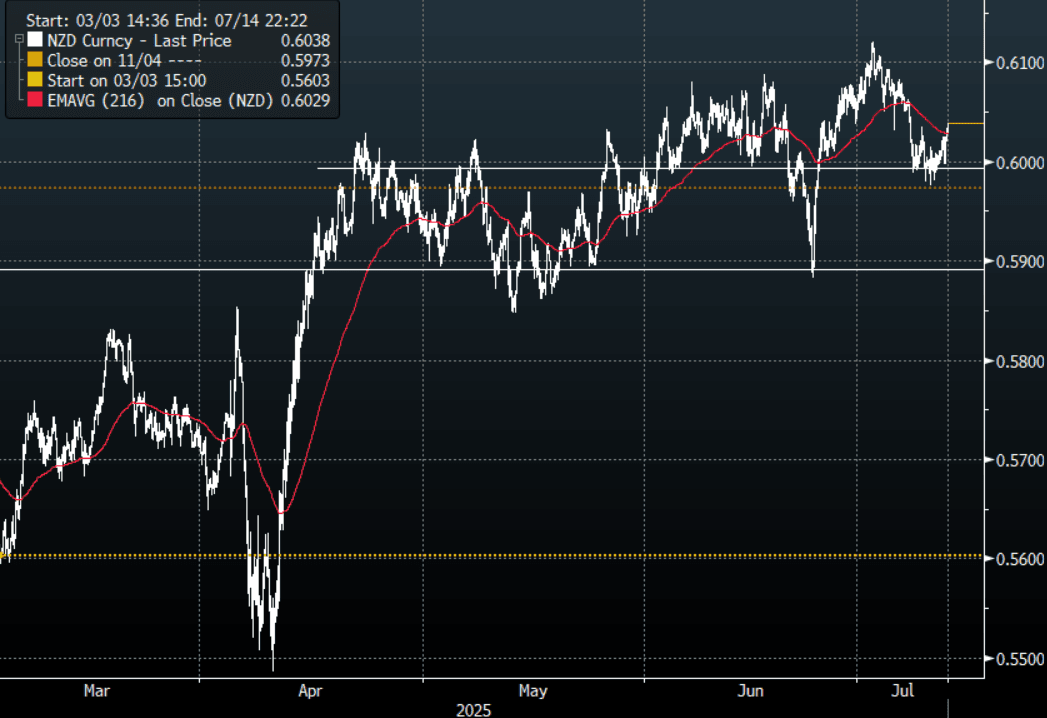Click the May label on time axis

(x=533, y=691)
